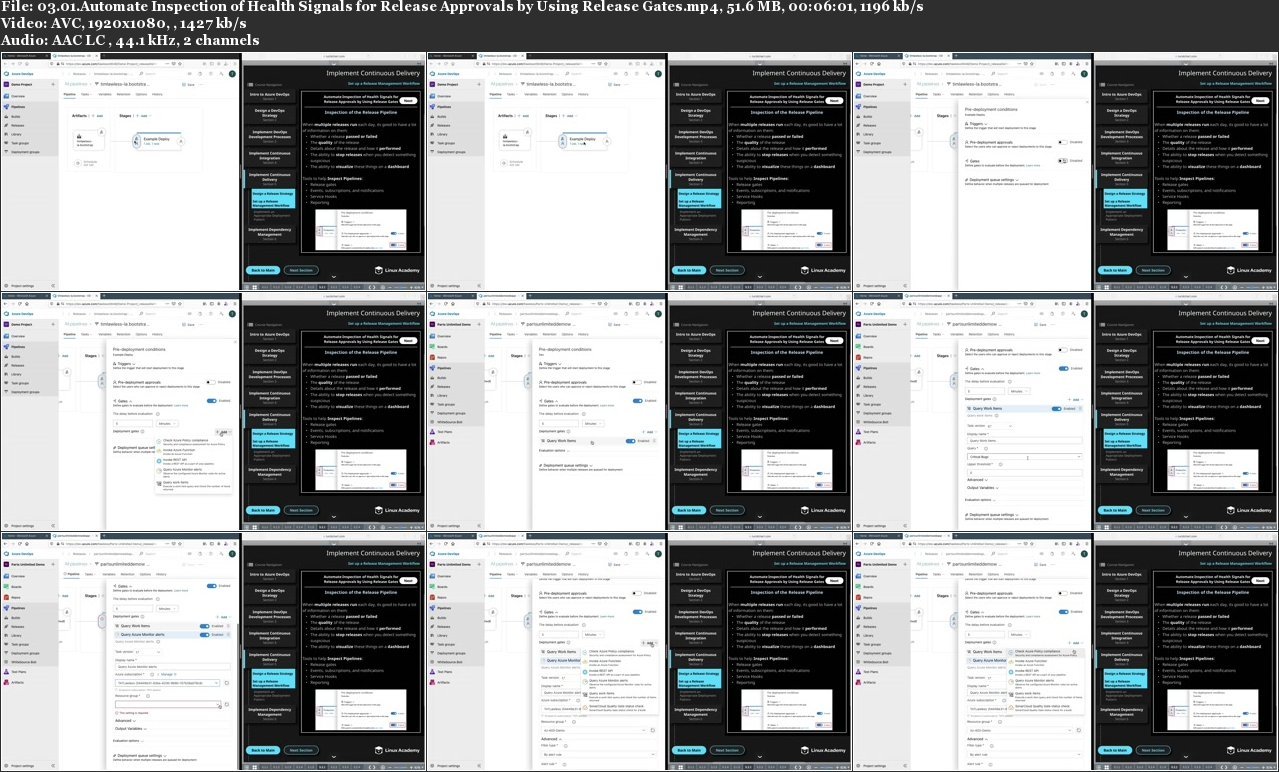Toggle Query Work Items switch in Critical Bugs frame
The width and height of the screenshot is (1279, 772).
(1057, 409)
